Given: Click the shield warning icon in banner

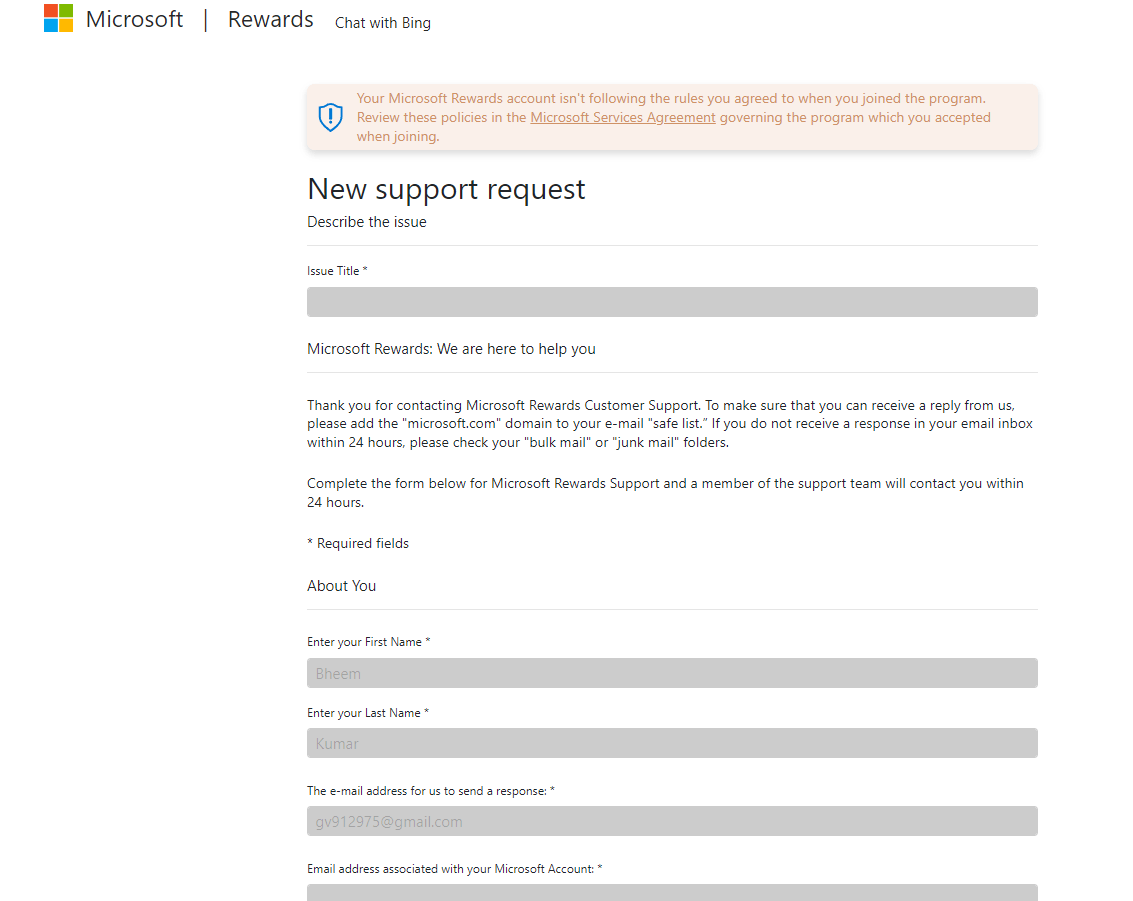Looking at the screenshot, I should tap(330, 117).
